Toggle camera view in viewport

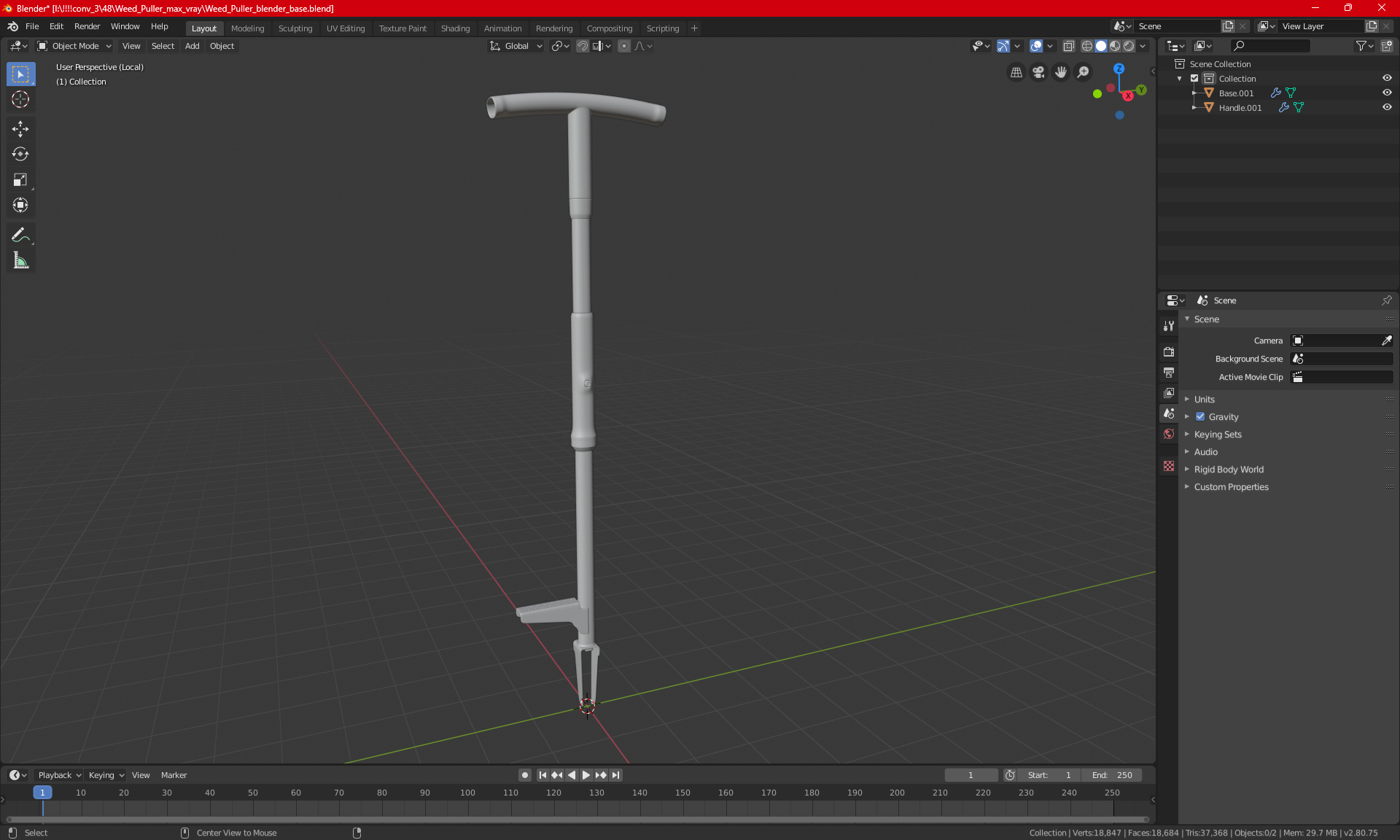click(x=1038, y=72)
